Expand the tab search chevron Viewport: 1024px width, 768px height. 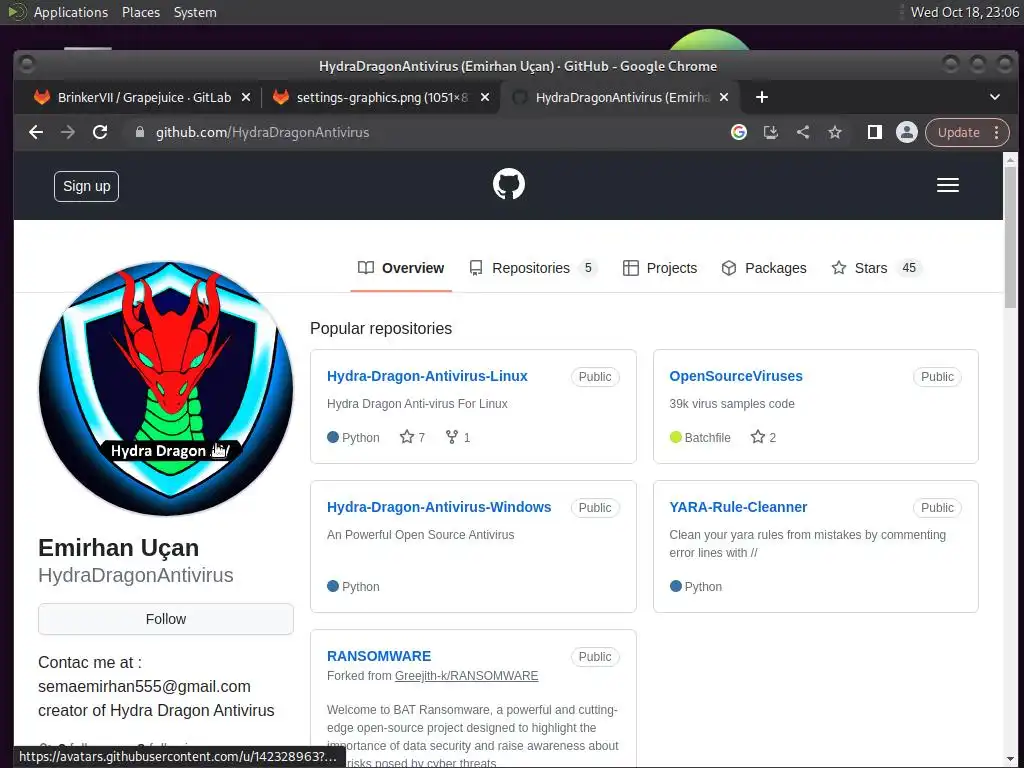995,97
